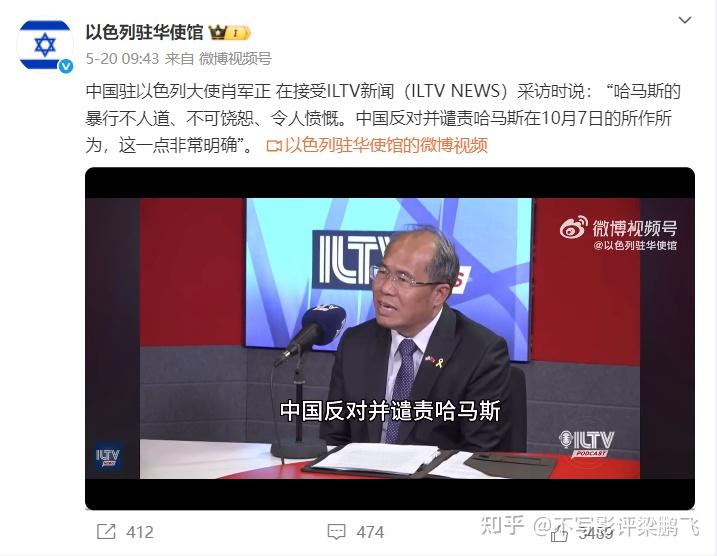Click the ILTV Podcast logo in video

(586, 443)
